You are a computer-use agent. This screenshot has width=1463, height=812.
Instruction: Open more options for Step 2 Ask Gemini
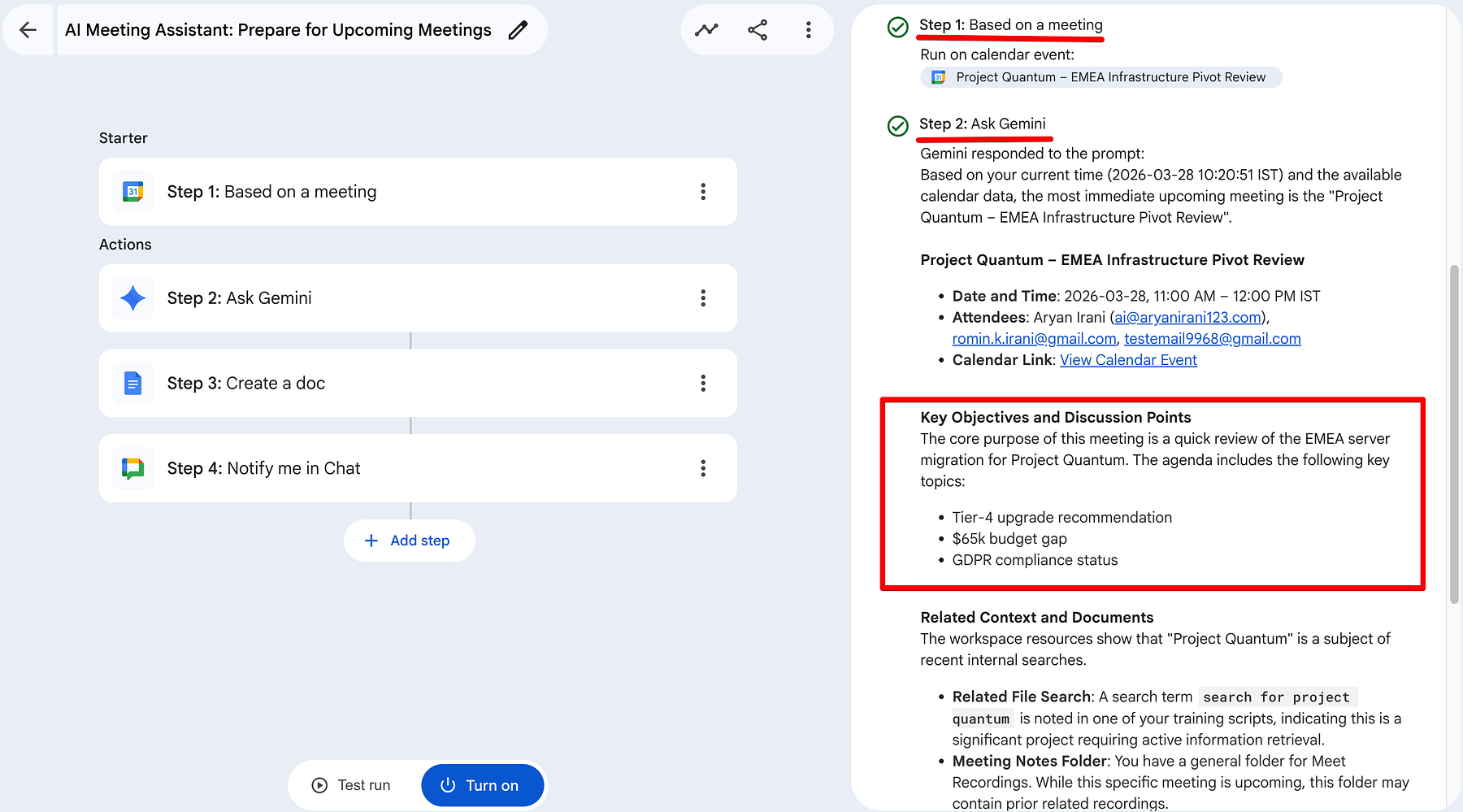pos(703,298)
